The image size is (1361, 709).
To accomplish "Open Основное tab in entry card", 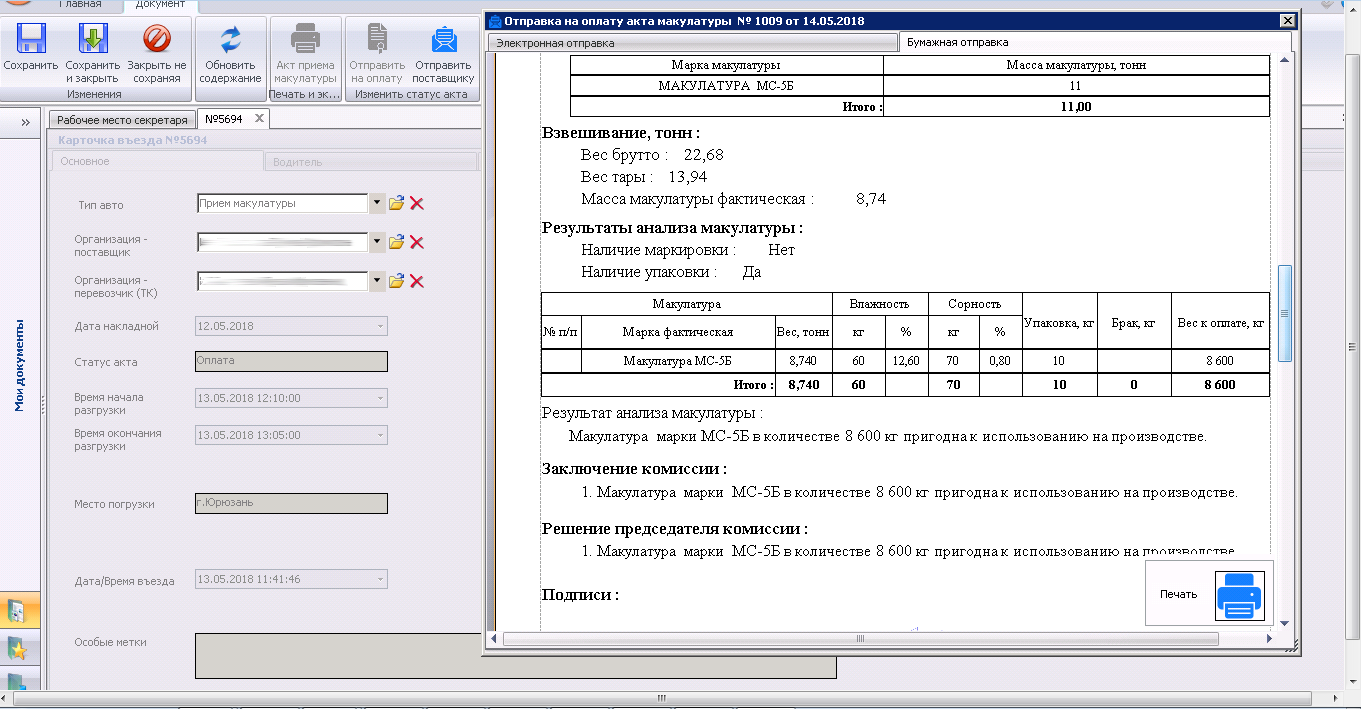I will pyautogui.click(x=155, y=161).
